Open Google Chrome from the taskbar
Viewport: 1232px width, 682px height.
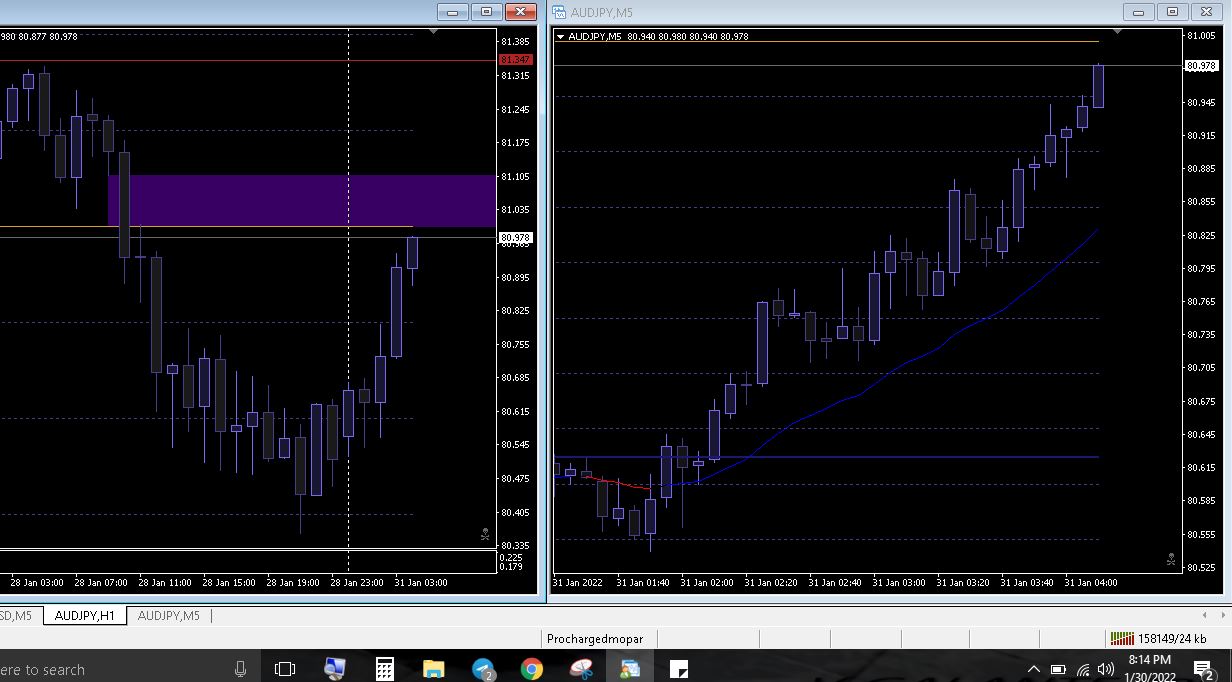pos(531,669)
